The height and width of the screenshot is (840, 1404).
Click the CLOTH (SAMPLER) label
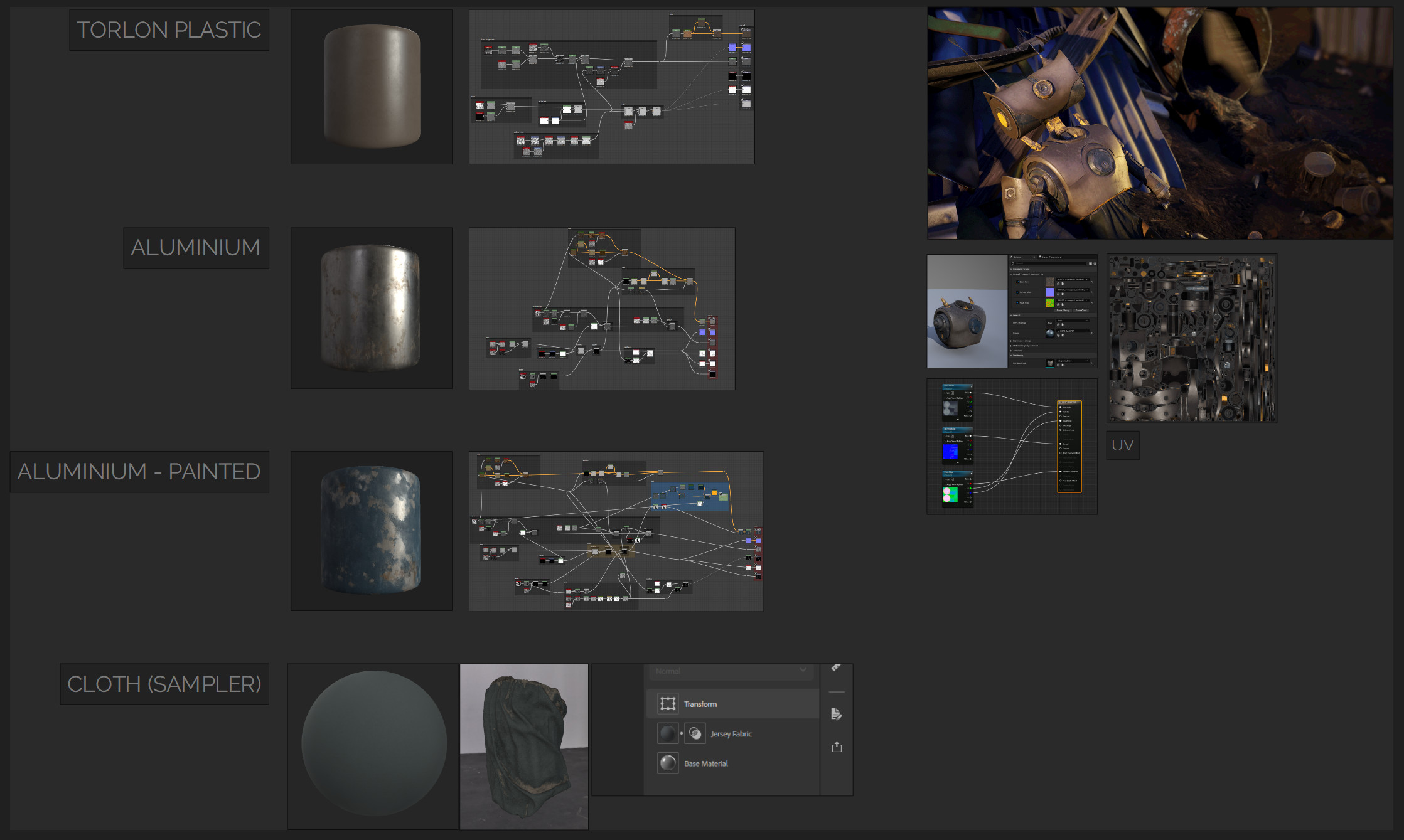pos(164,684)
